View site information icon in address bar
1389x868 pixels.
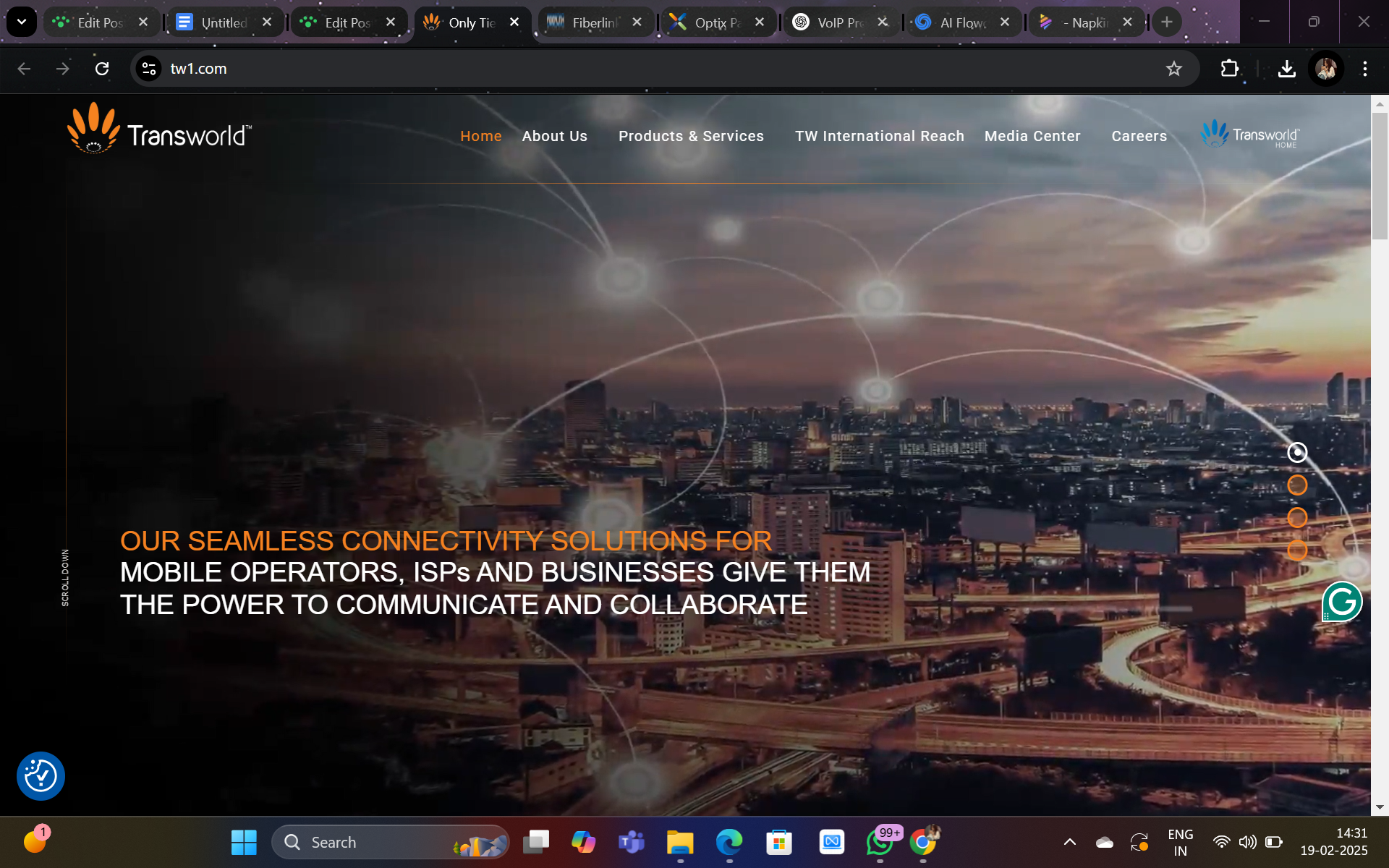pos(149,69)
